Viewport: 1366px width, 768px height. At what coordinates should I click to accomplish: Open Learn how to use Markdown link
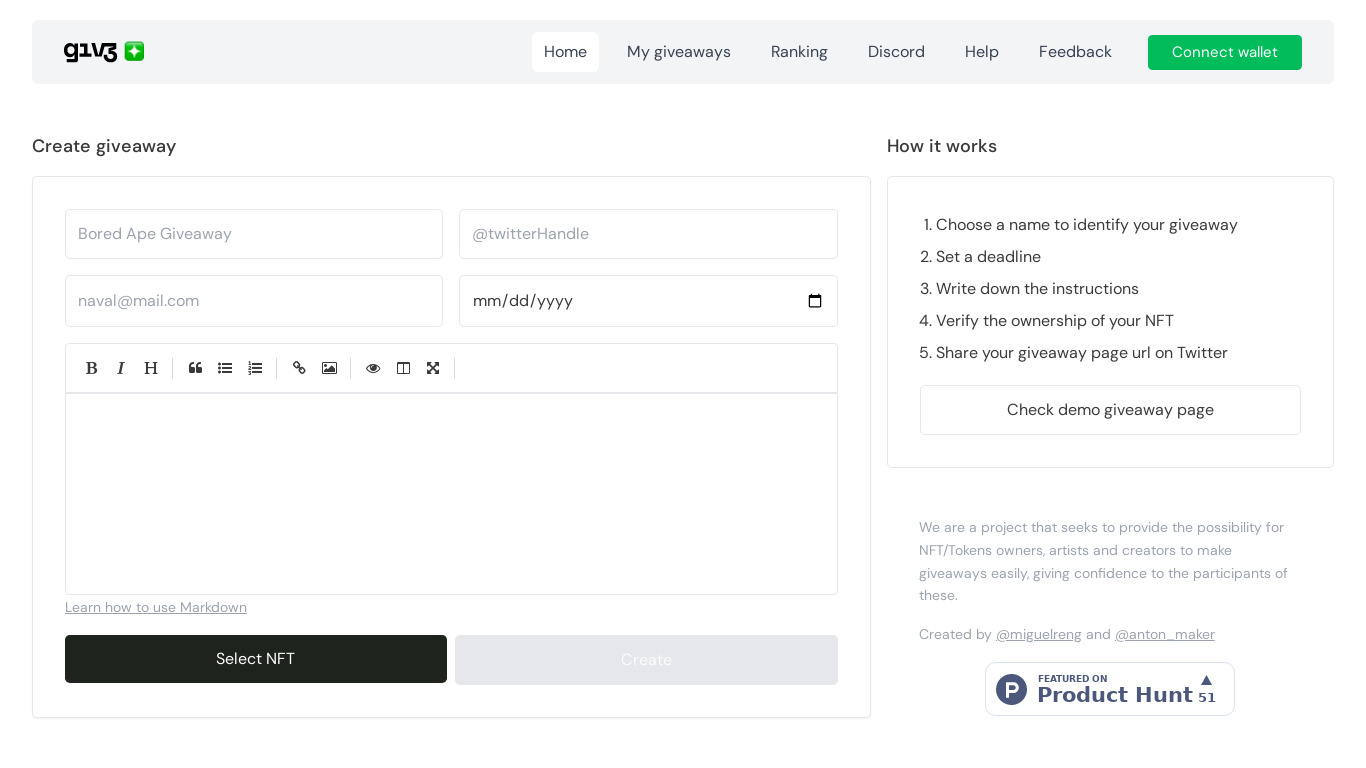156,607
